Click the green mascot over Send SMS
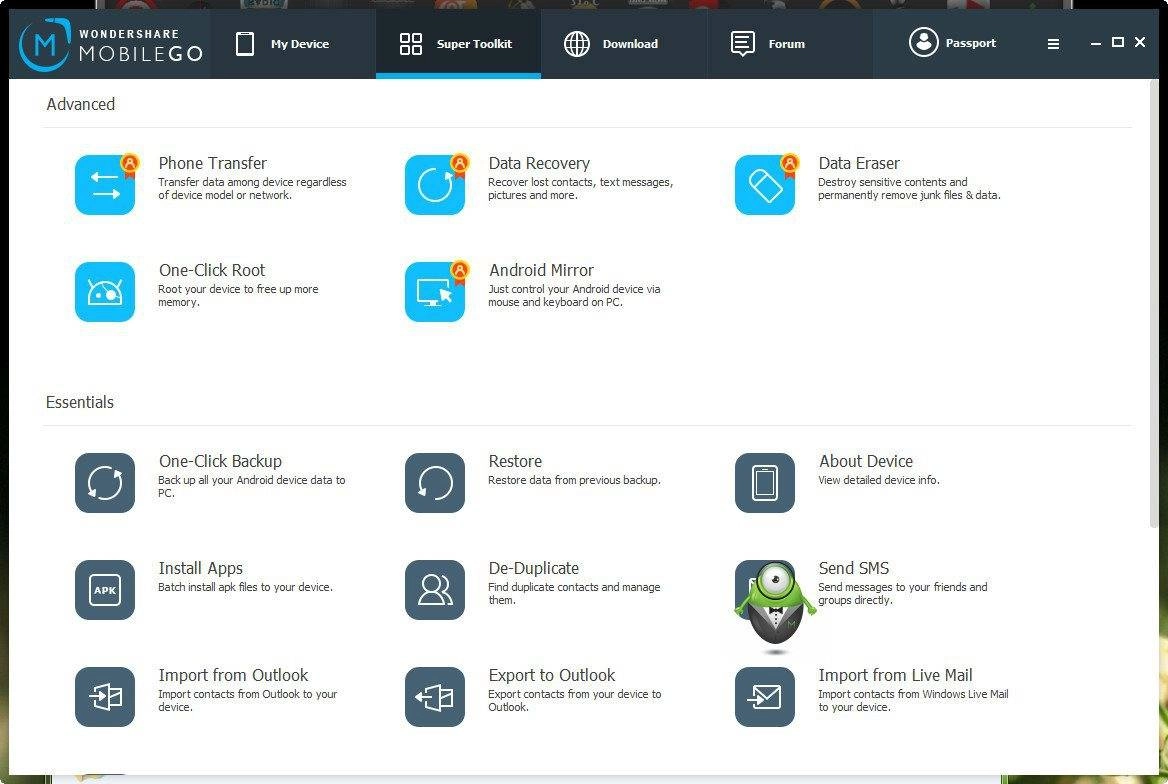The image size is (1168, 784). [775, 605]
